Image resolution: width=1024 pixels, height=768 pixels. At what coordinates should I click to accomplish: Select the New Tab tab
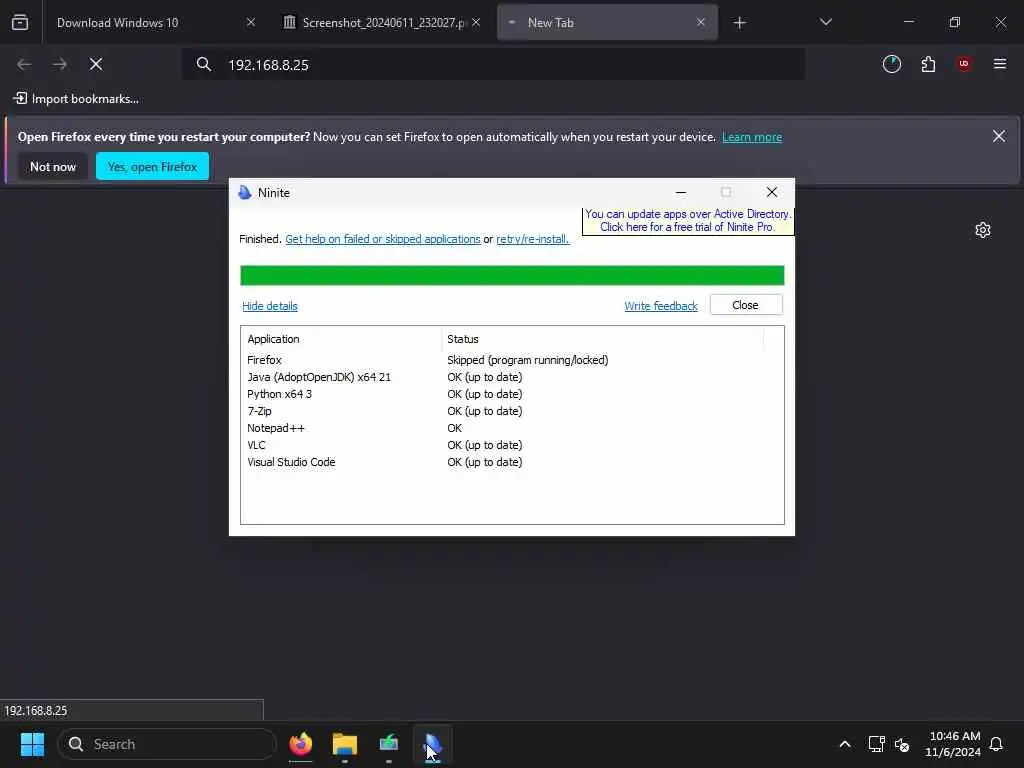(607, 23)
